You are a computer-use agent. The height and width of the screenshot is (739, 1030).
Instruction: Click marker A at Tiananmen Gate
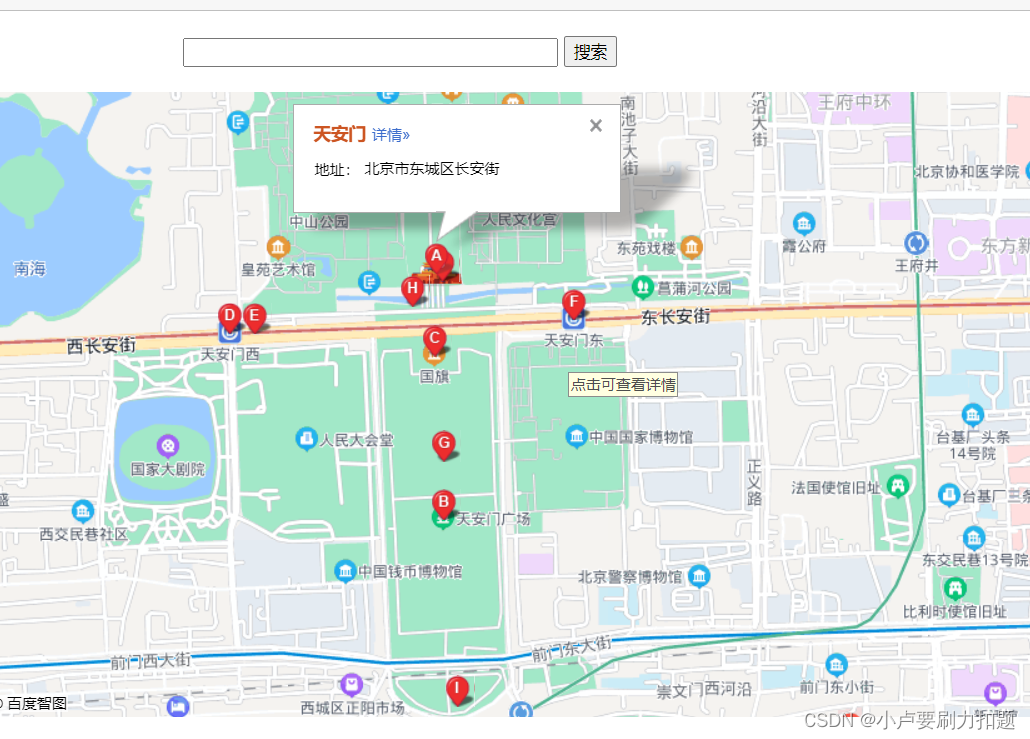coord(437,257)
